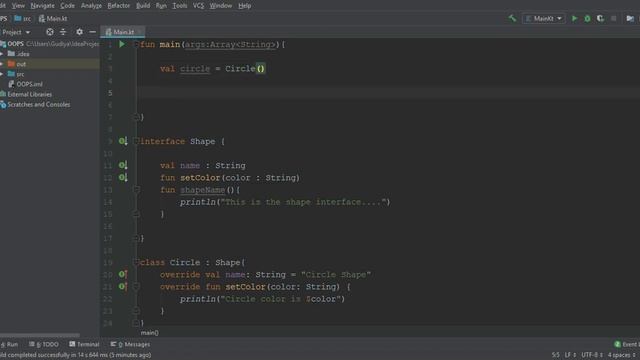The height and width of the screenshot is (360, 640).
Task: Change the LF line separator in status bar
Action: pyautogui.click(x=570, y=355)
